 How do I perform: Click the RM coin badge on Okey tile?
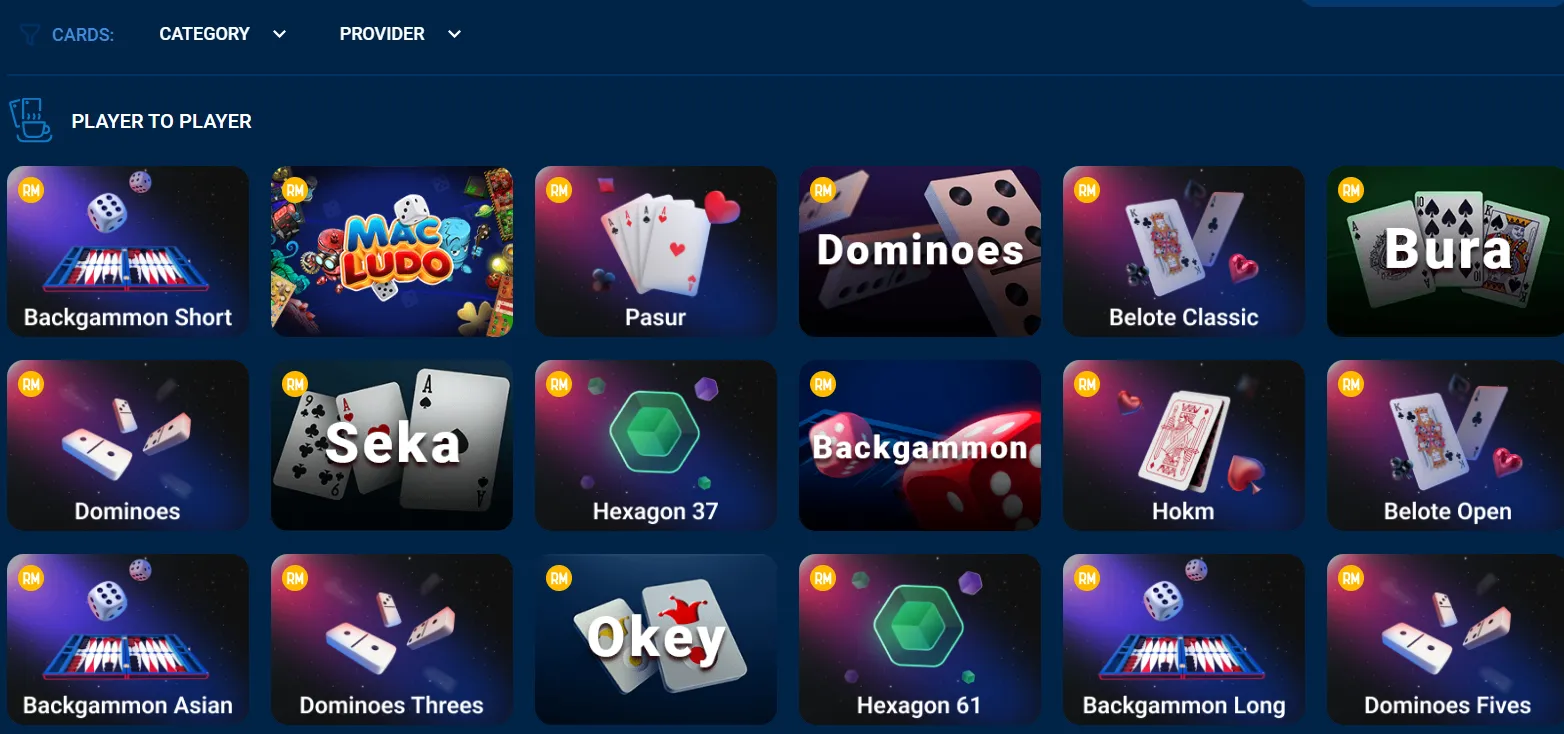pos(559,578)
